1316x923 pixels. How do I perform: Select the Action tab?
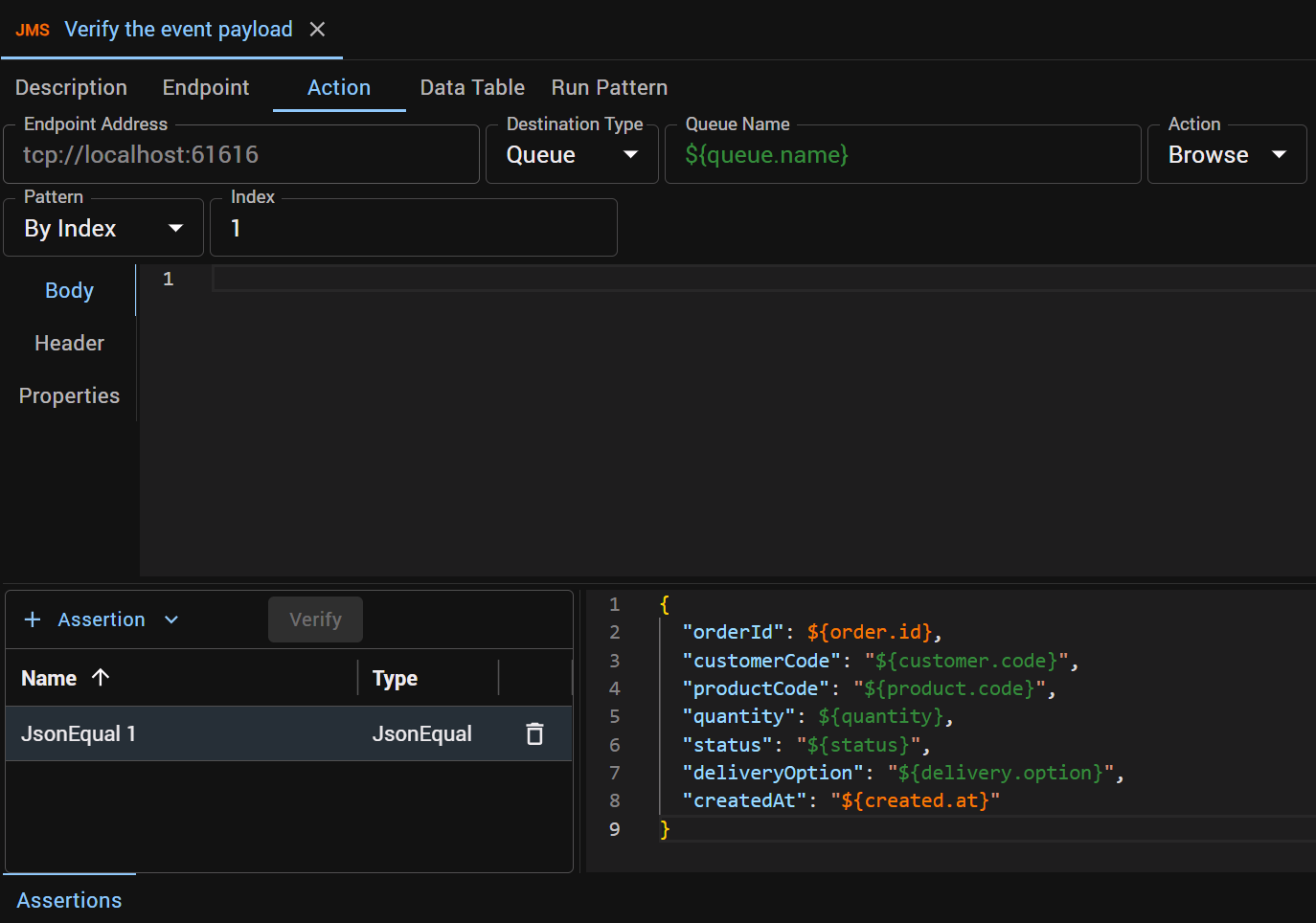(x=339, y=87)
